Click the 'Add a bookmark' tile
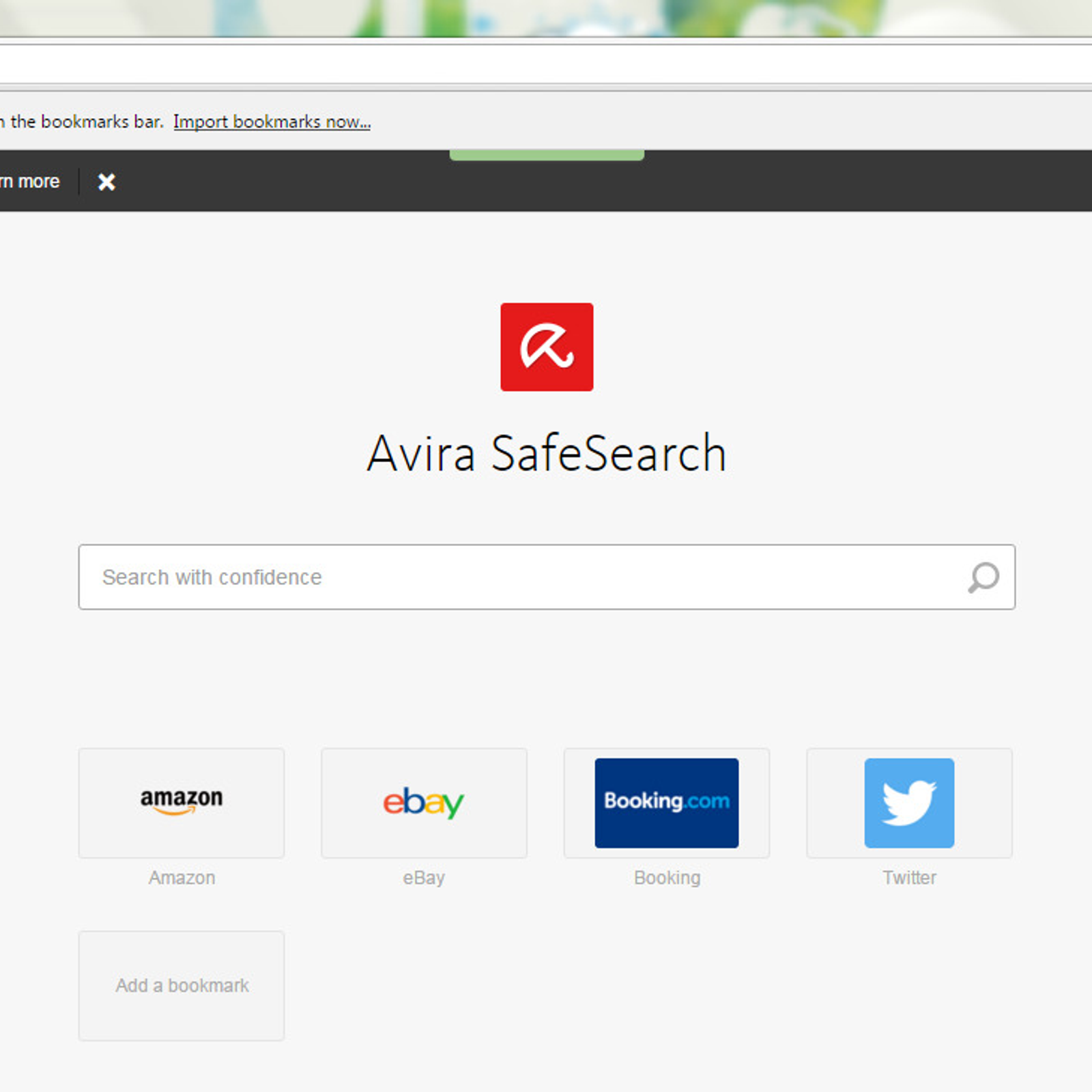Viewport: 1092px width, 1092px height. [182, 986]
